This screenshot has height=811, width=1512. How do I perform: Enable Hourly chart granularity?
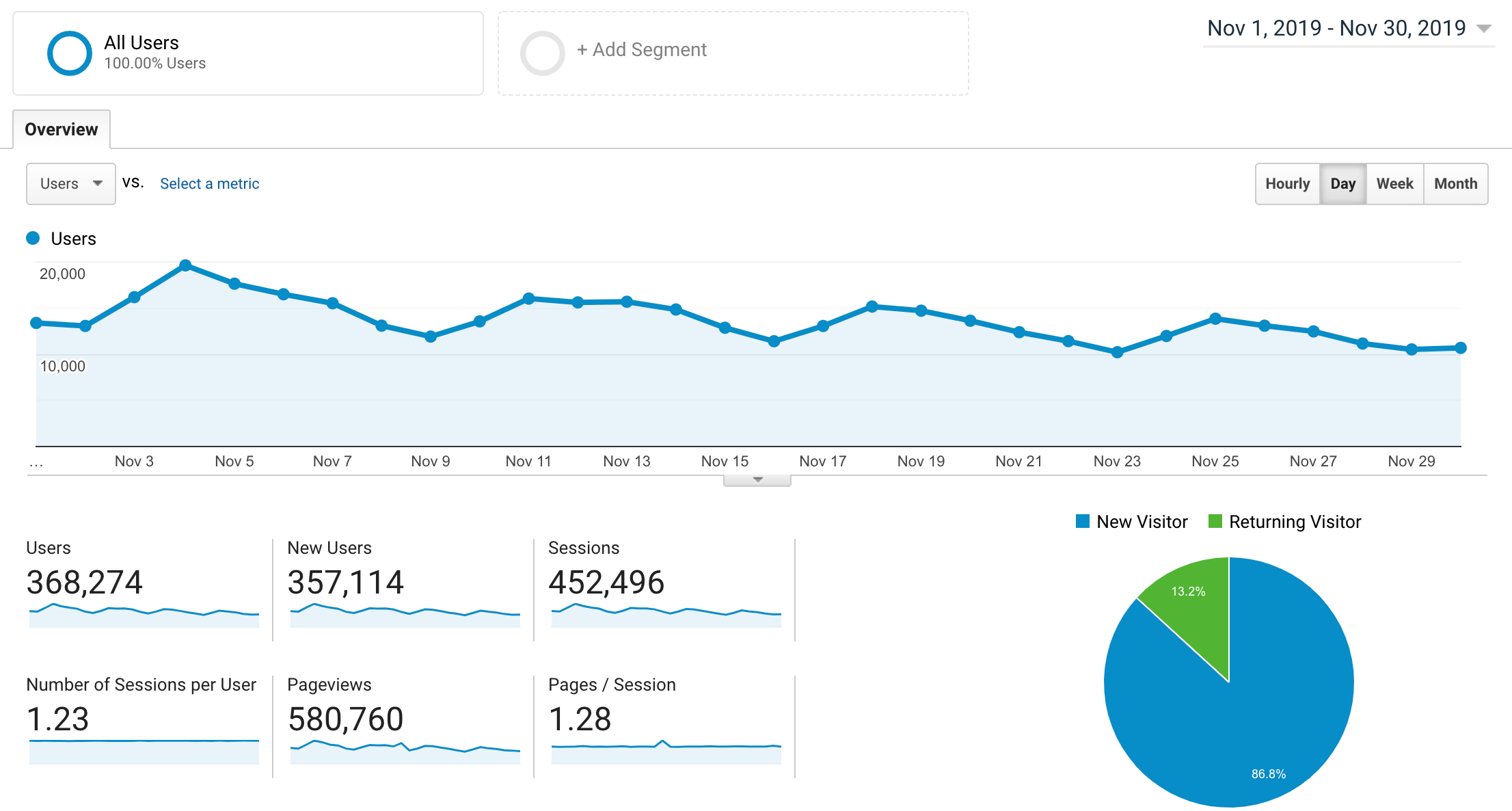(1287, 183)
